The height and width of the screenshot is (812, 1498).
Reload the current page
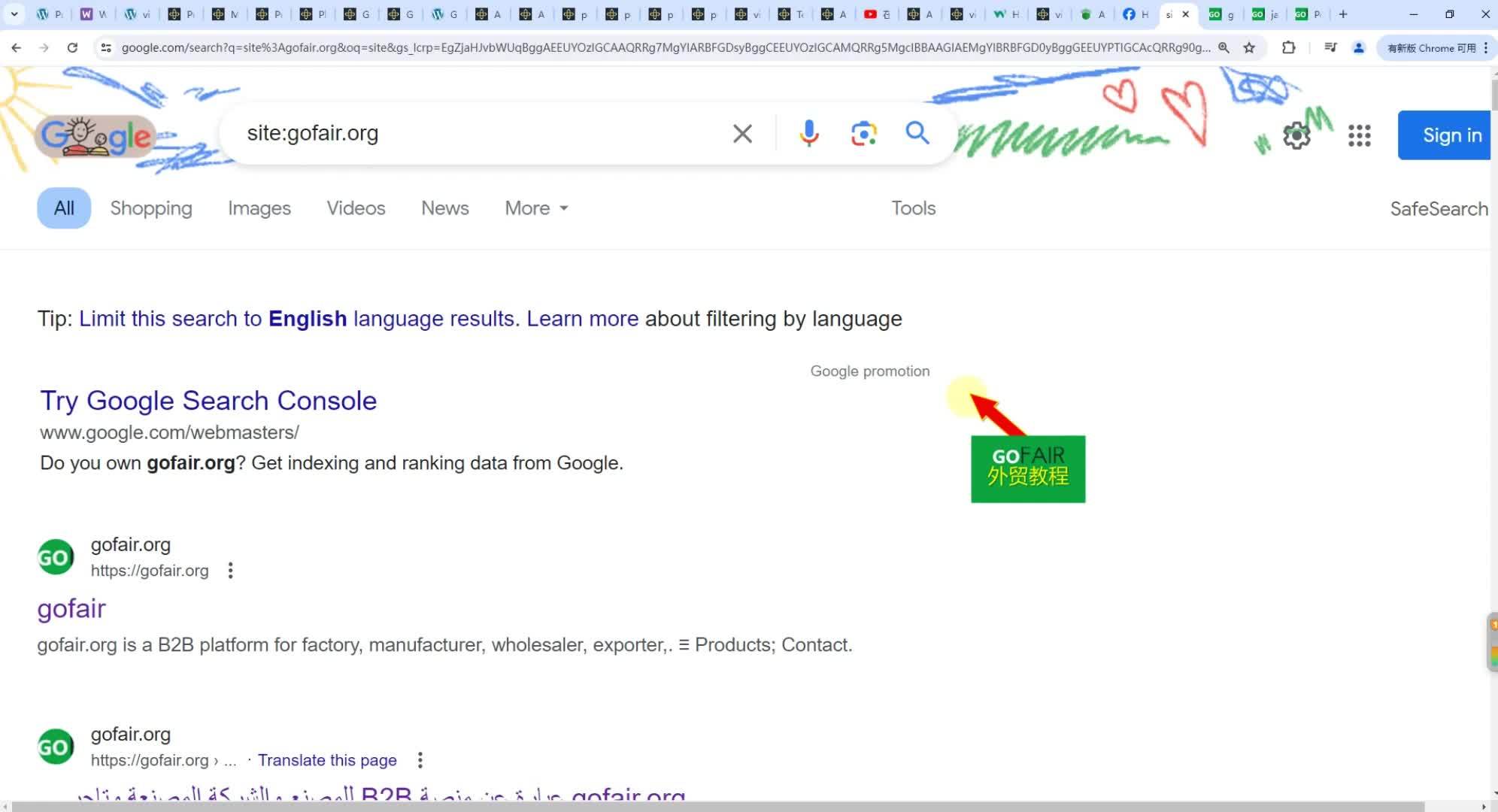click(72, 47)
